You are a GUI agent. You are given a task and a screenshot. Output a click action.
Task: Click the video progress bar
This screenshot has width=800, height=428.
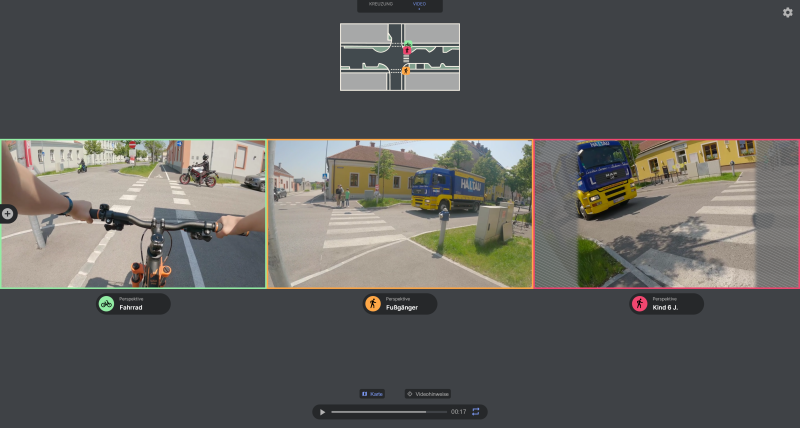tap(389, 412)
